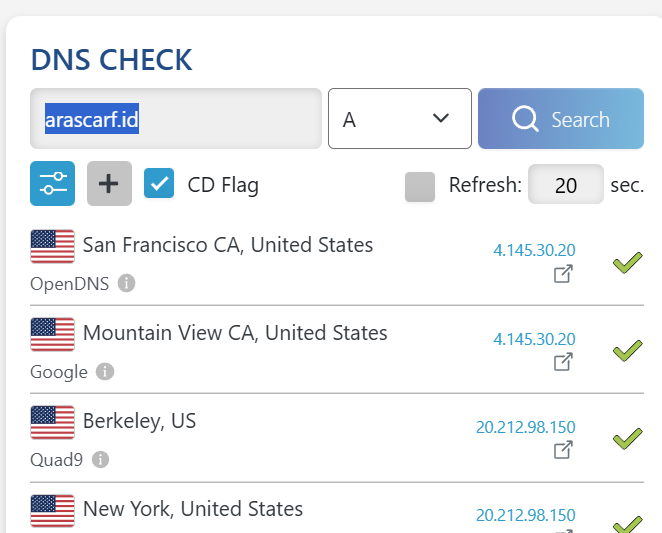Click the Berkeley IP 20.212.98.150
Viewport: 662px width, 533px height.
tap(526, 427)
